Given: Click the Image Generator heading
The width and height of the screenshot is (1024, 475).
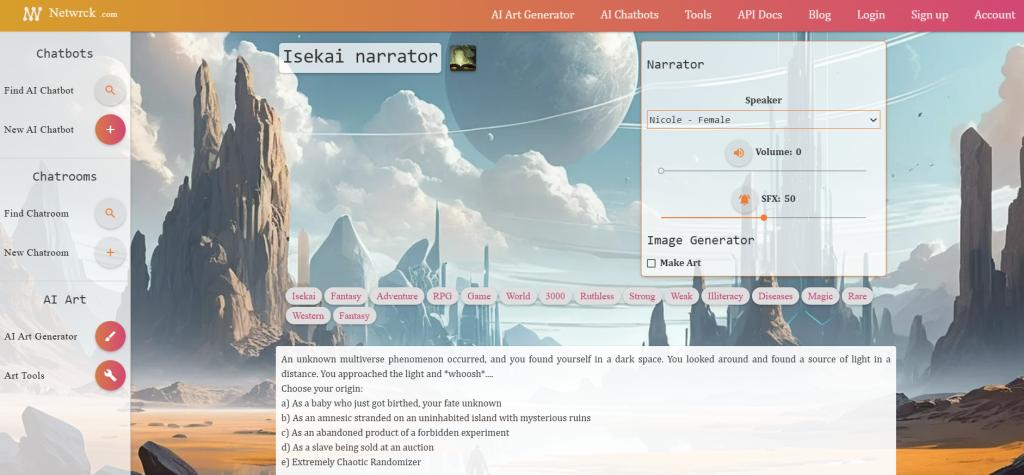Looking at the screenshot, I should [701, 240].
